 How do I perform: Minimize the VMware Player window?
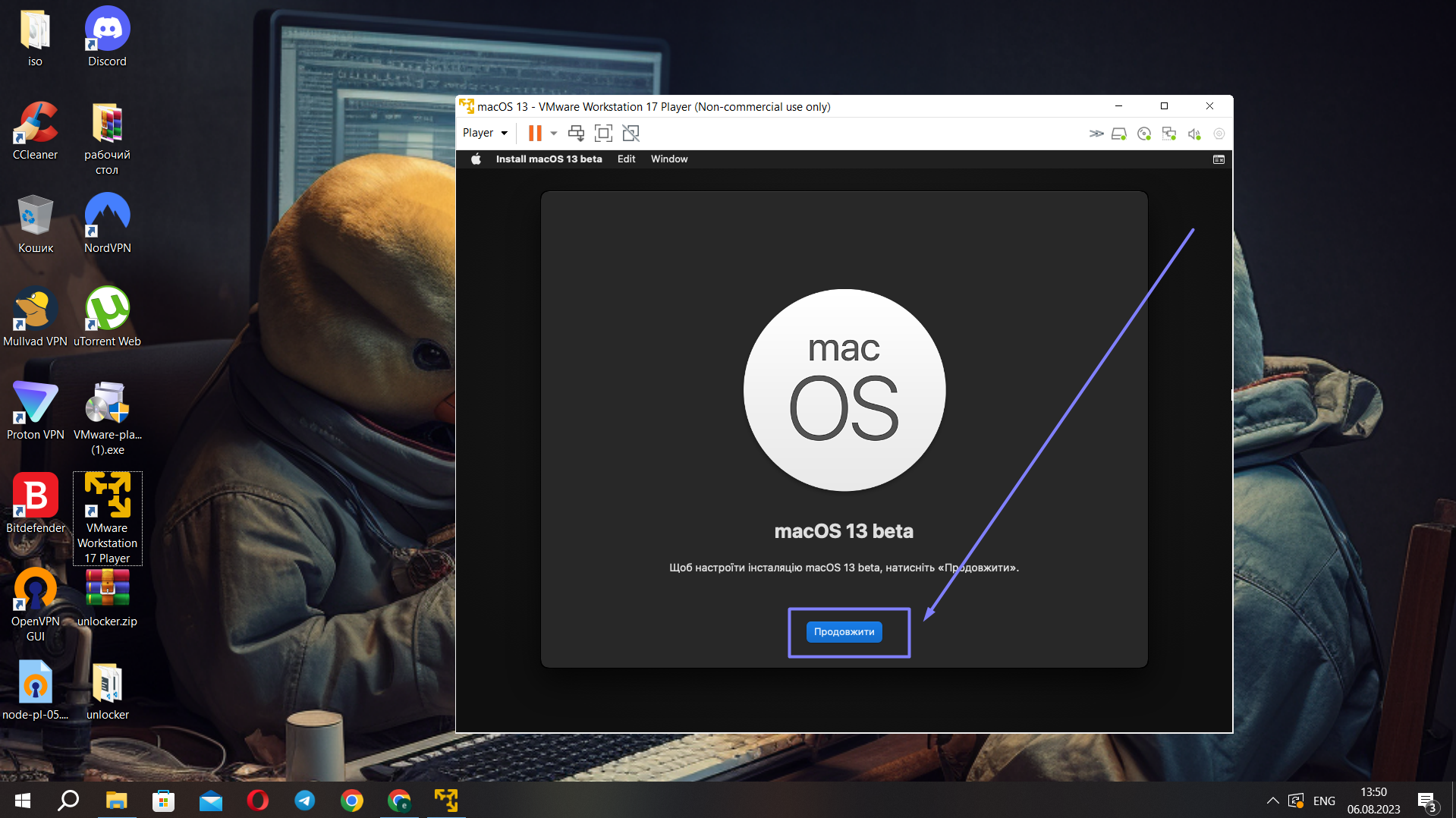tap(1118, 106)
